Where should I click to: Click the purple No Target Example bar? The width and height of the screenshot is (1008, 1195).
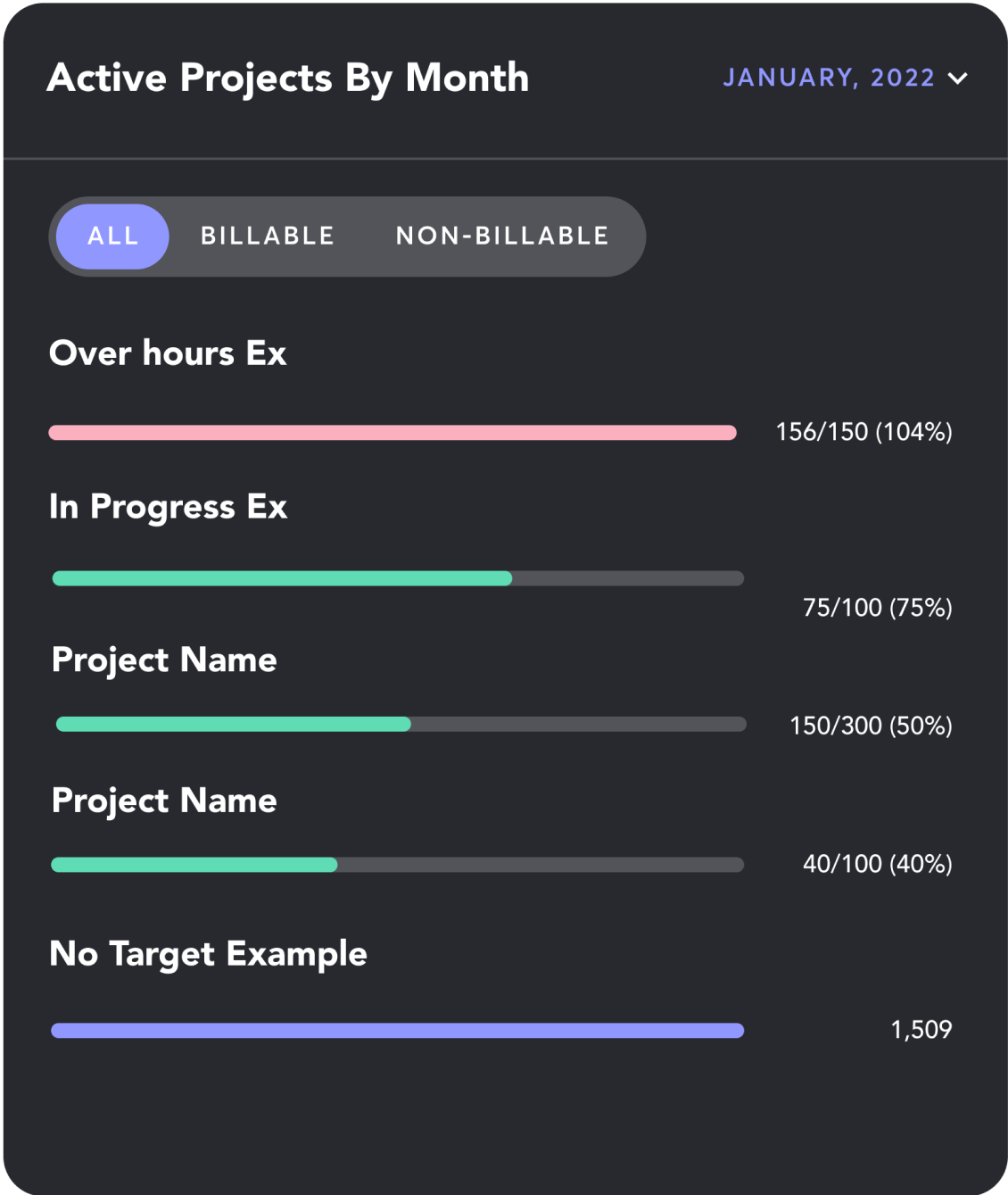(397, 1031)
